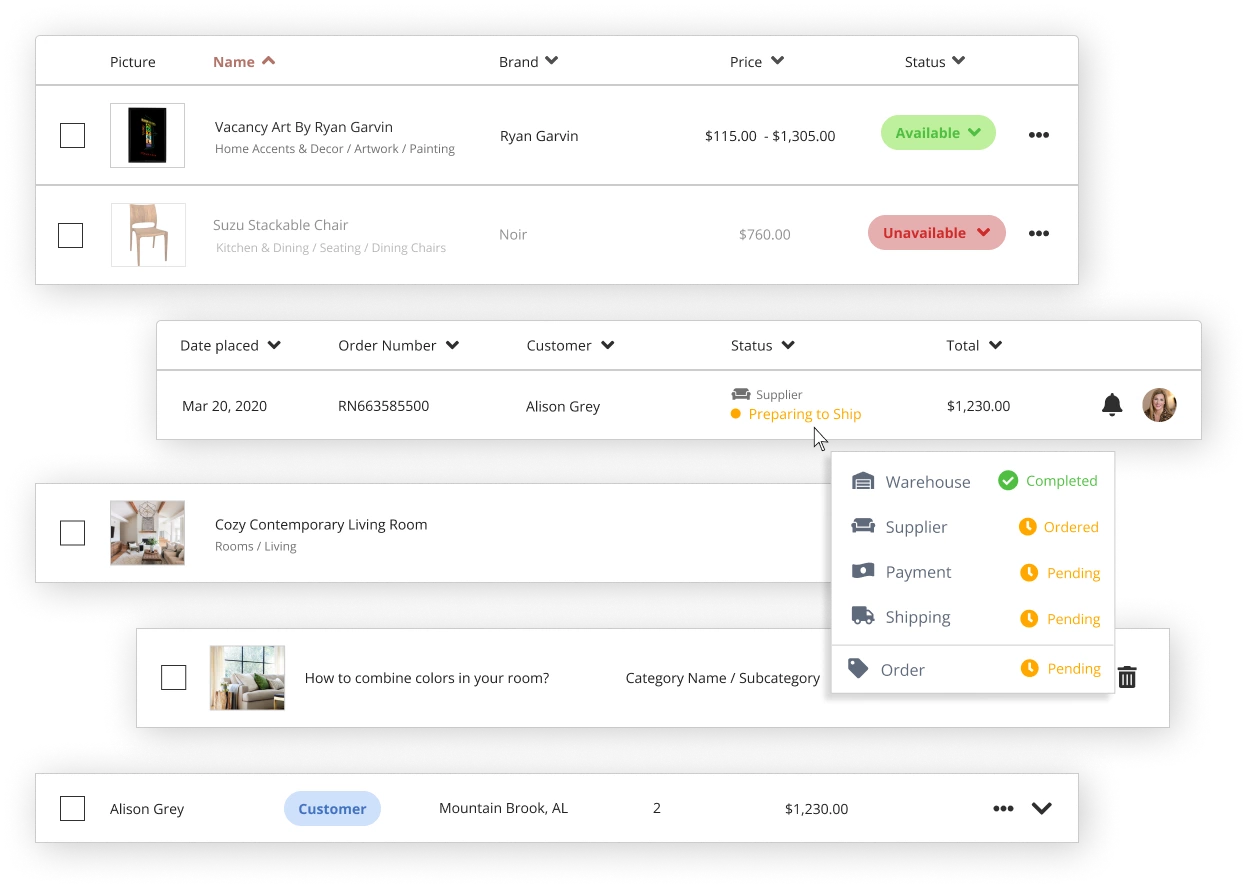Open three-dot menu for Alison Grey customer
This screenshot has width=1247, height=888.
(1003, 808)
